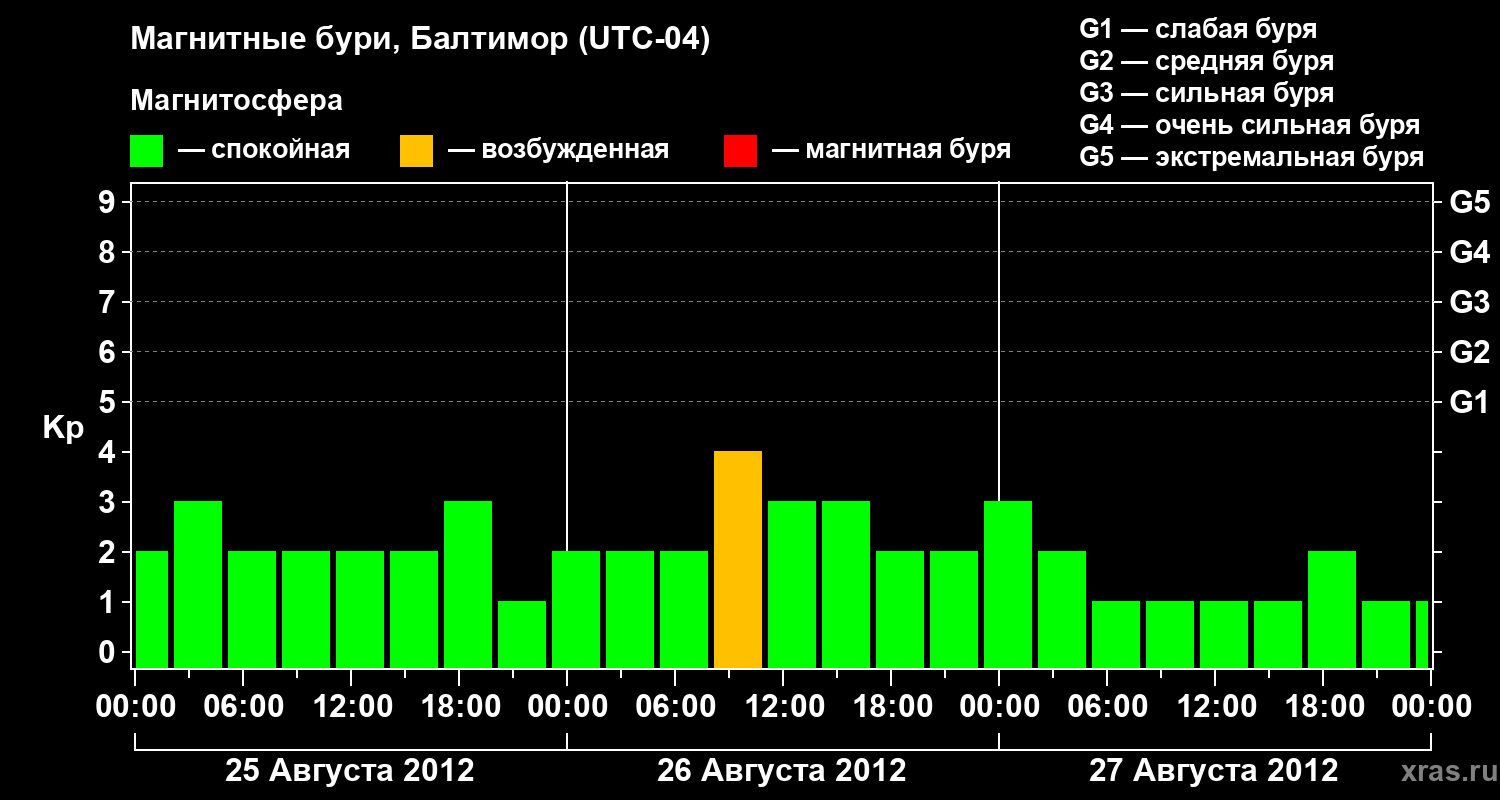Click the 'G5' right axis label
1500x800 pixels.
1469,203
